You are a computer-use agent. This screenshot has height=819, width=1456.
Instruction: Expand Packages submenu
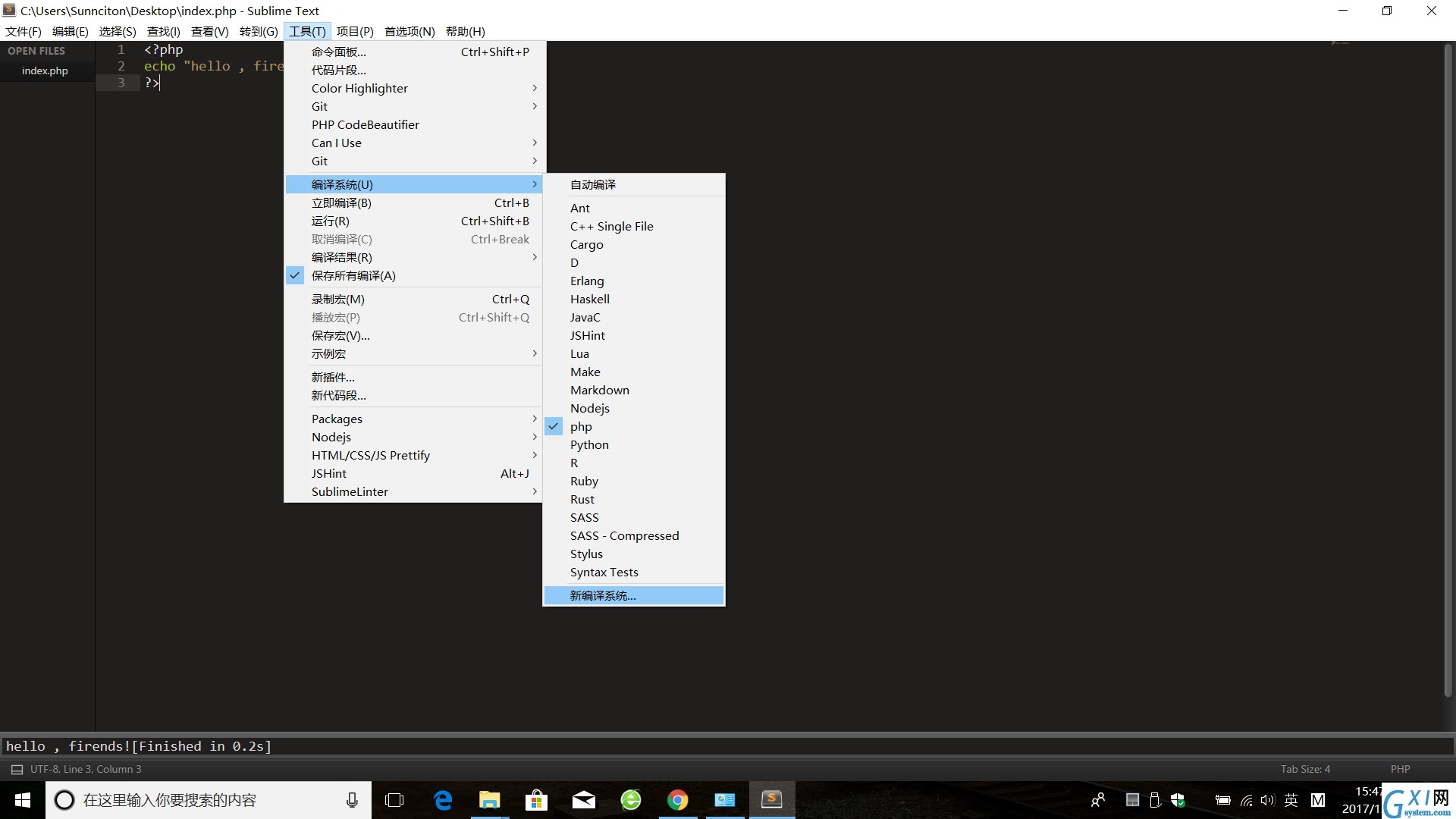click(414, 419)
